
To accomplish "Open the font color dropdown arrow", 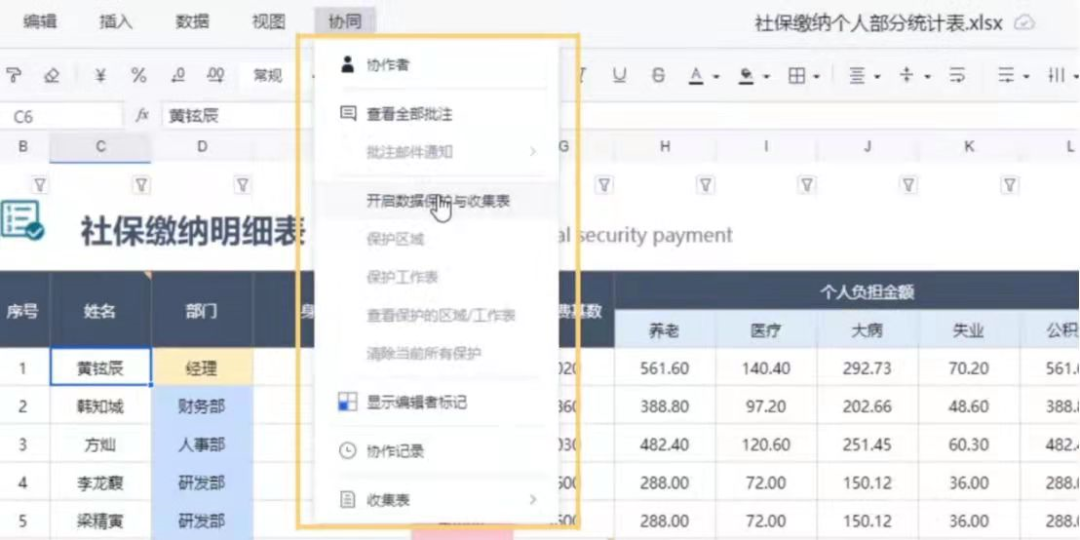I will (x=716, y=76).
